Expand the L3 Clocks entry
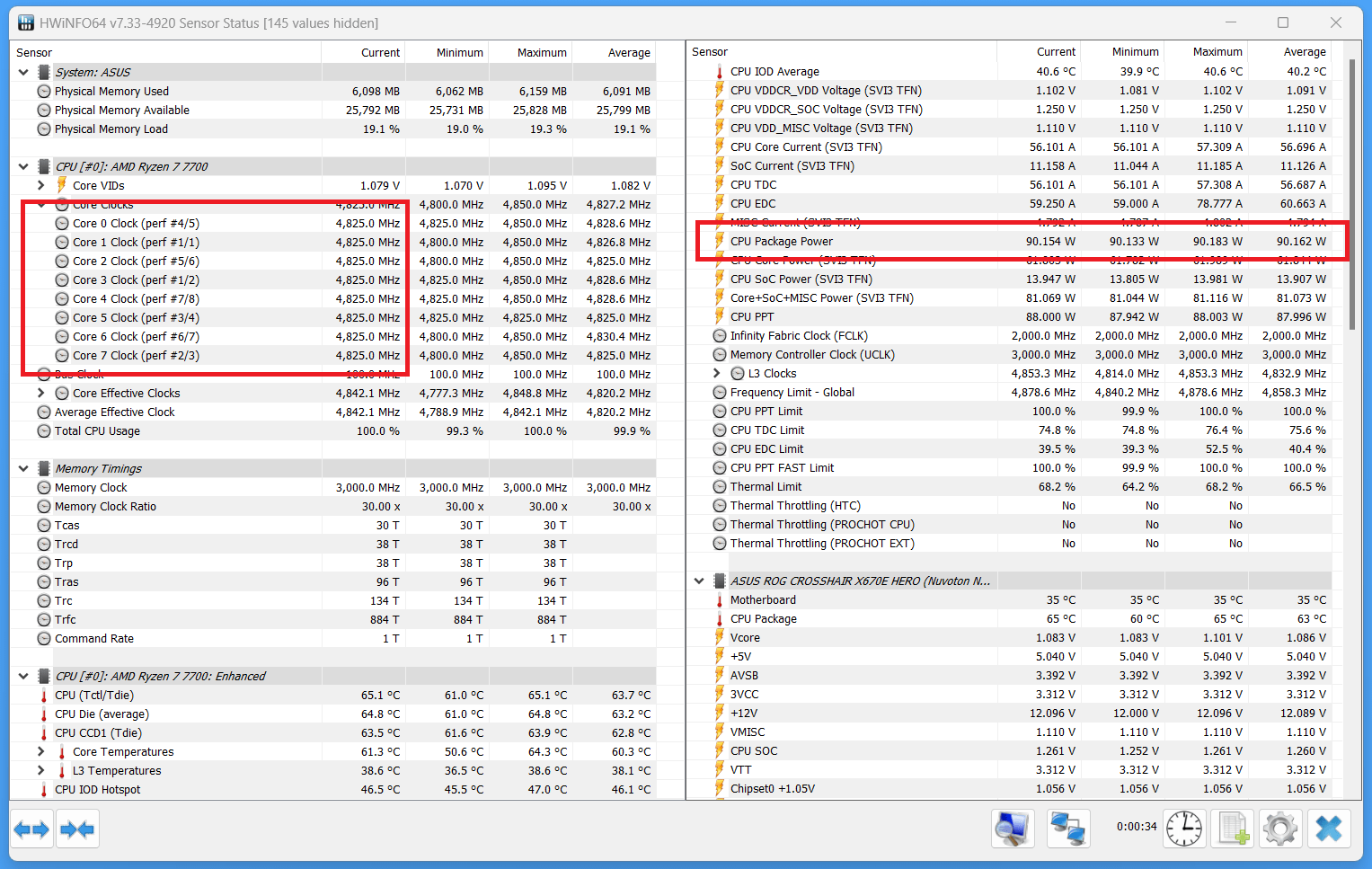This screenshot has height=869, width=1372. (x=717, y=373)
